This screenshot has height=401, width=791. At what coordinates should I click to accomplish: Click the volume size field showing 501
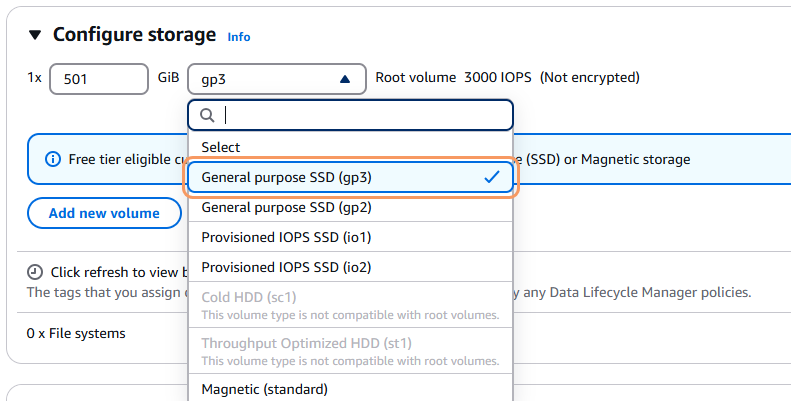coord(98,78)
